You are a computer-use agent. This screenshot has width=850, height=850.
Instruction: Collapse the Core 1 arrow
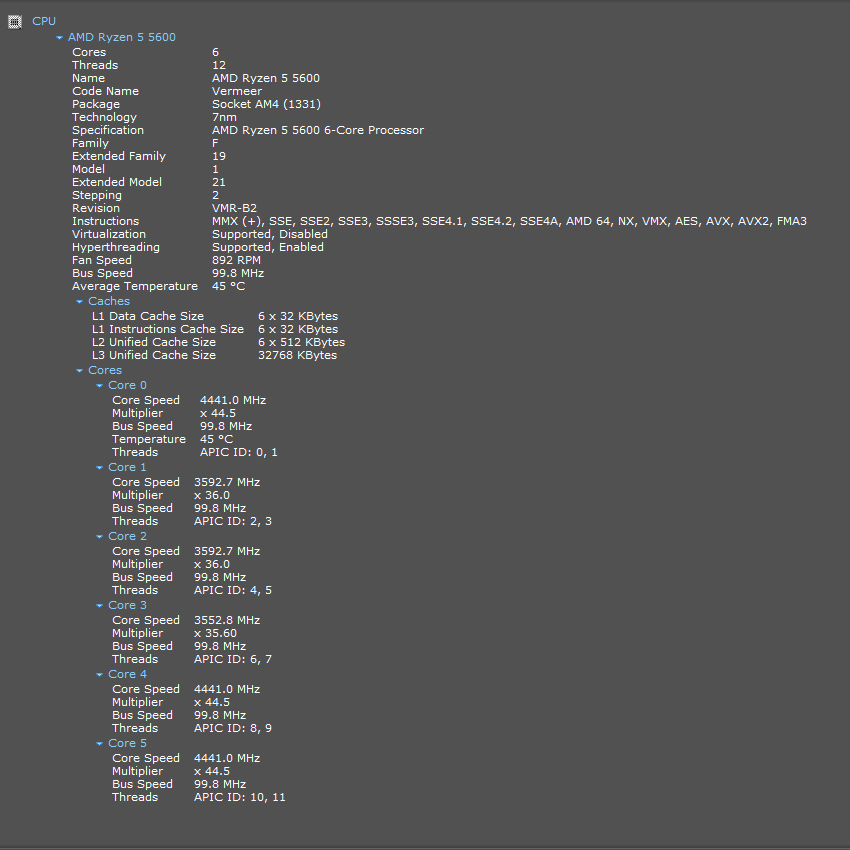point(99,467)
